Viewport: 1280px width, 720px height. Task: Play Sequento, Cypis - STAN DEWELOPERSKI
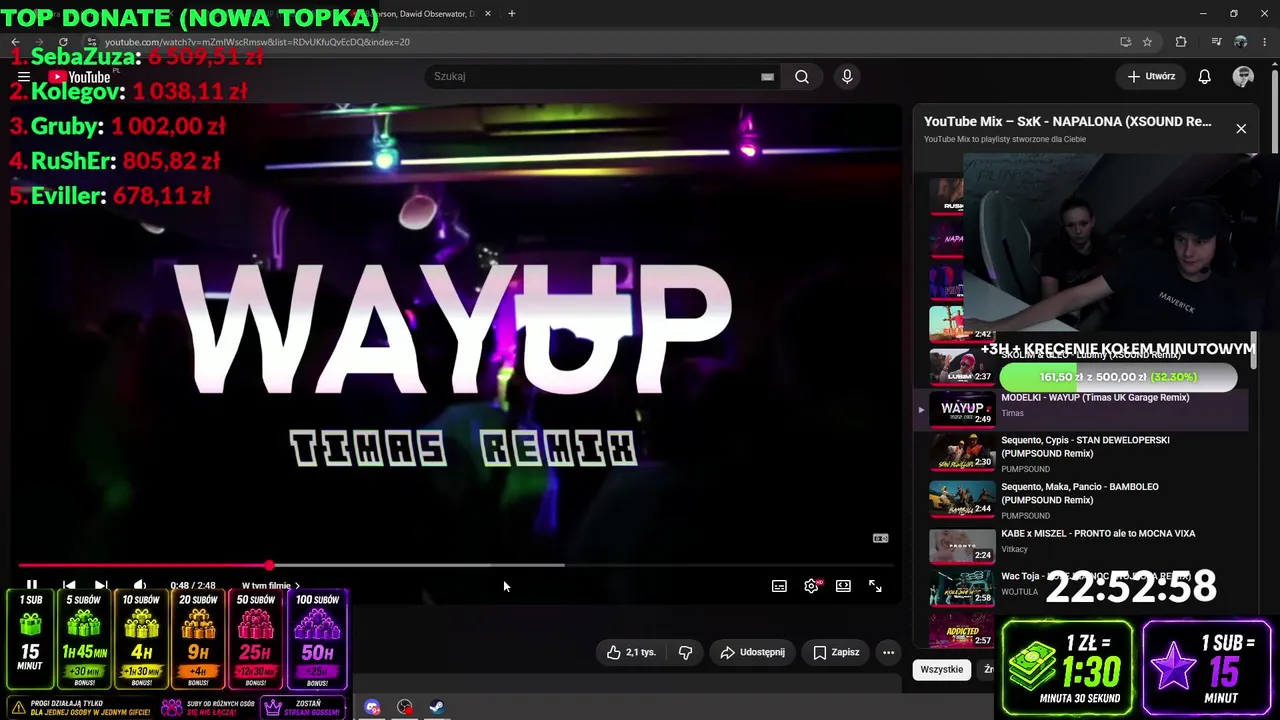(x=1085, y=446)
